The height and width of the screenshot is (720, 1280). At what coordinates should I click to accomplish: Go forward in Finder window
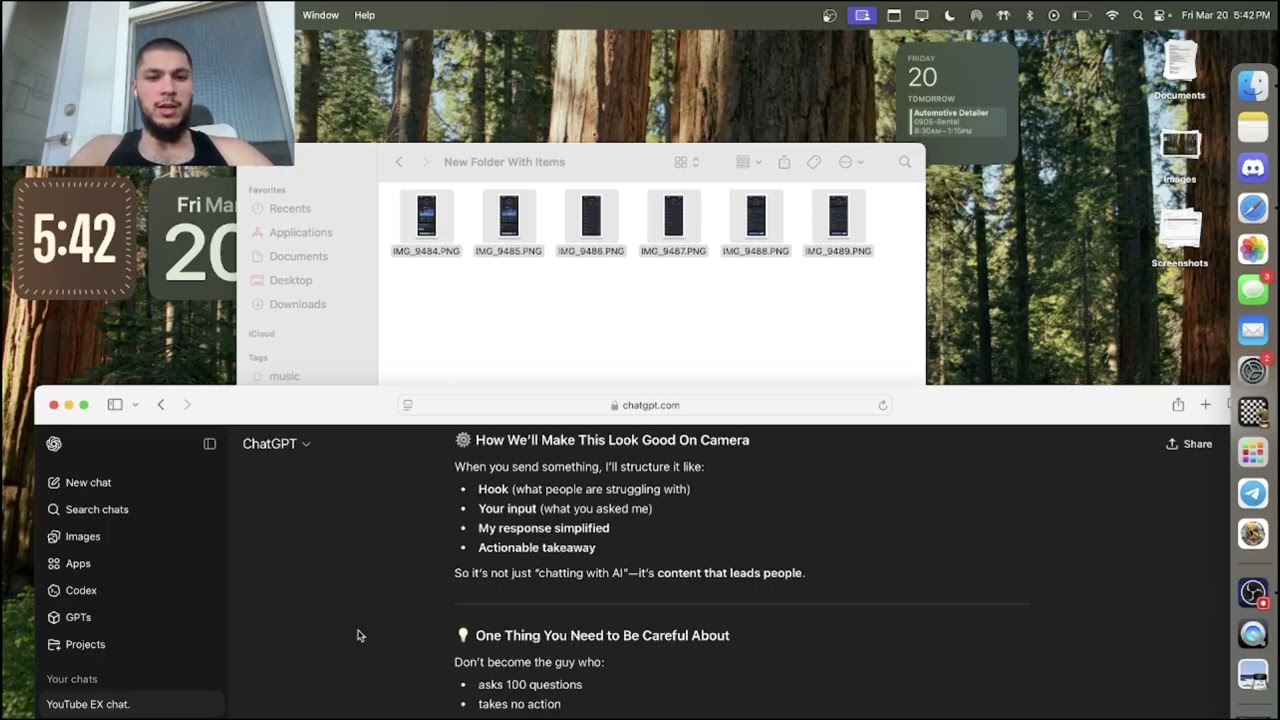[x=424, y=162]
